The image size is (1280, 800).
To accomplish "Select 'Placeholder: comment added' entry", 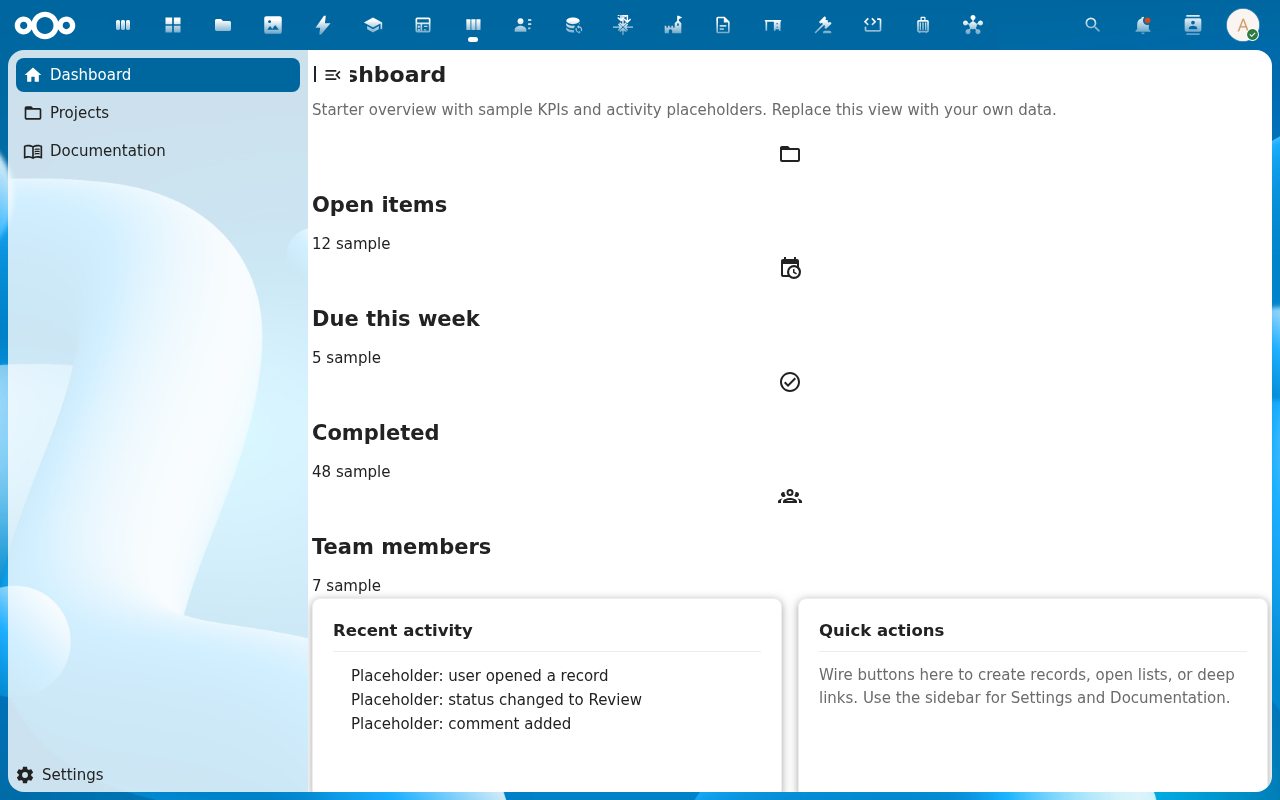I will pyautogui.click(x=461, y=724).
